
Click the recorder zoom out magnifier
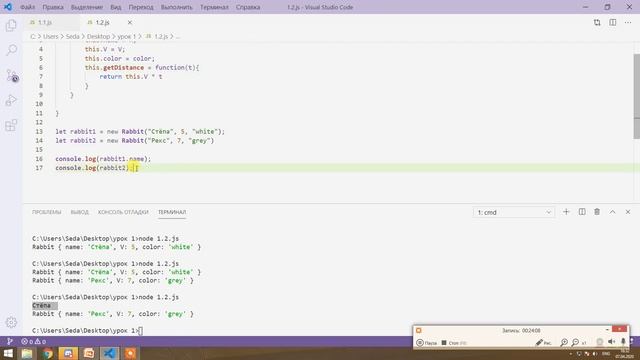click(x=575, y=342)
